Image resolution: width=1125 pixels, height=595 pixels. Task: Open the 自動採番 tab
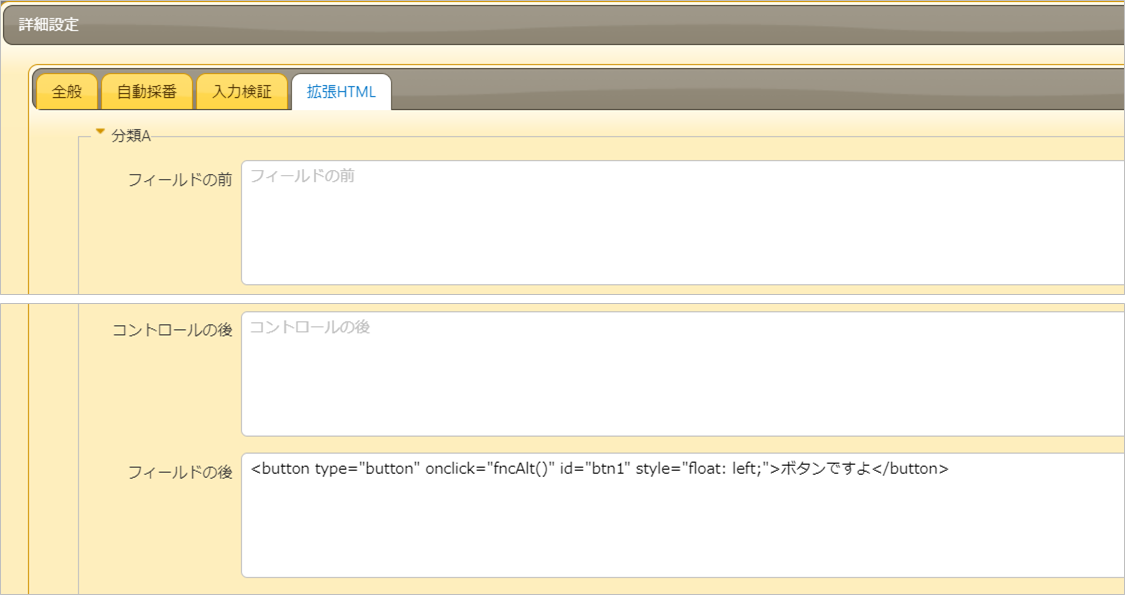pos(146,90)
